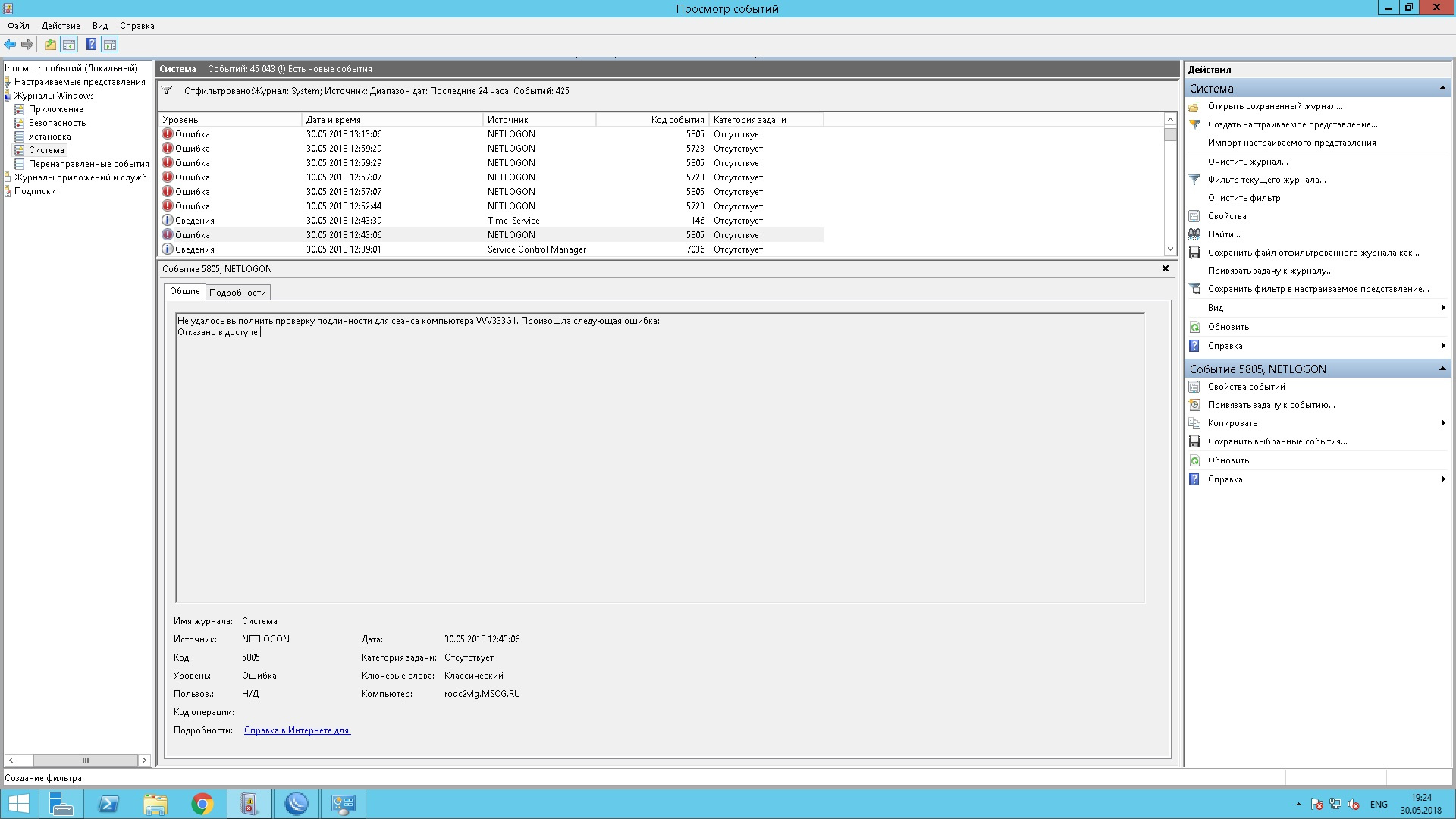The width and height of the screenshot is (1456, 819).
Task: Click the Create custom view funnel icon
Action: [x=1194, y=124]
